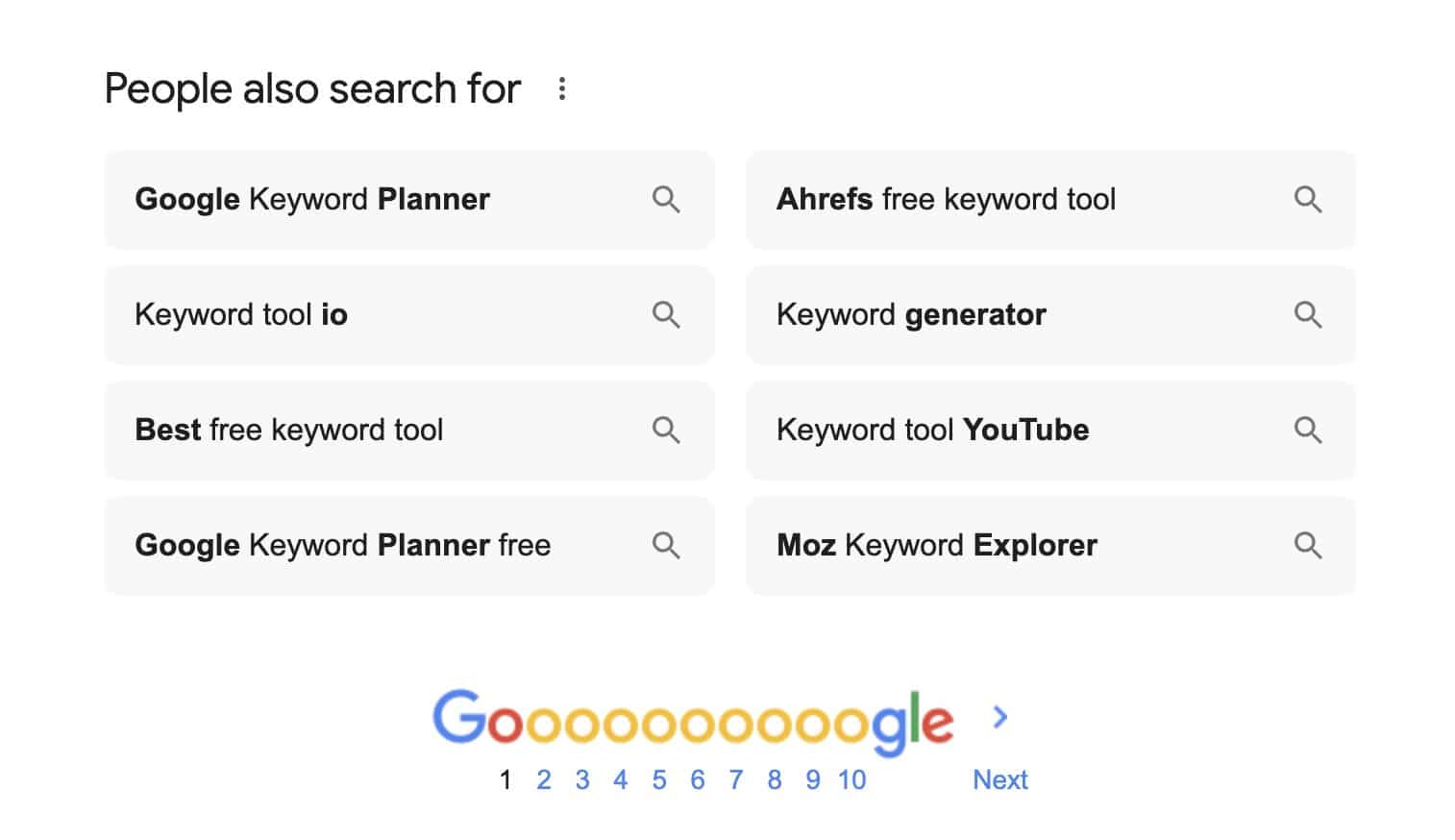Click the magnifier icon next to Google Keyword Planner
The image size is (1455, 840).
click(x=667, y=200)
